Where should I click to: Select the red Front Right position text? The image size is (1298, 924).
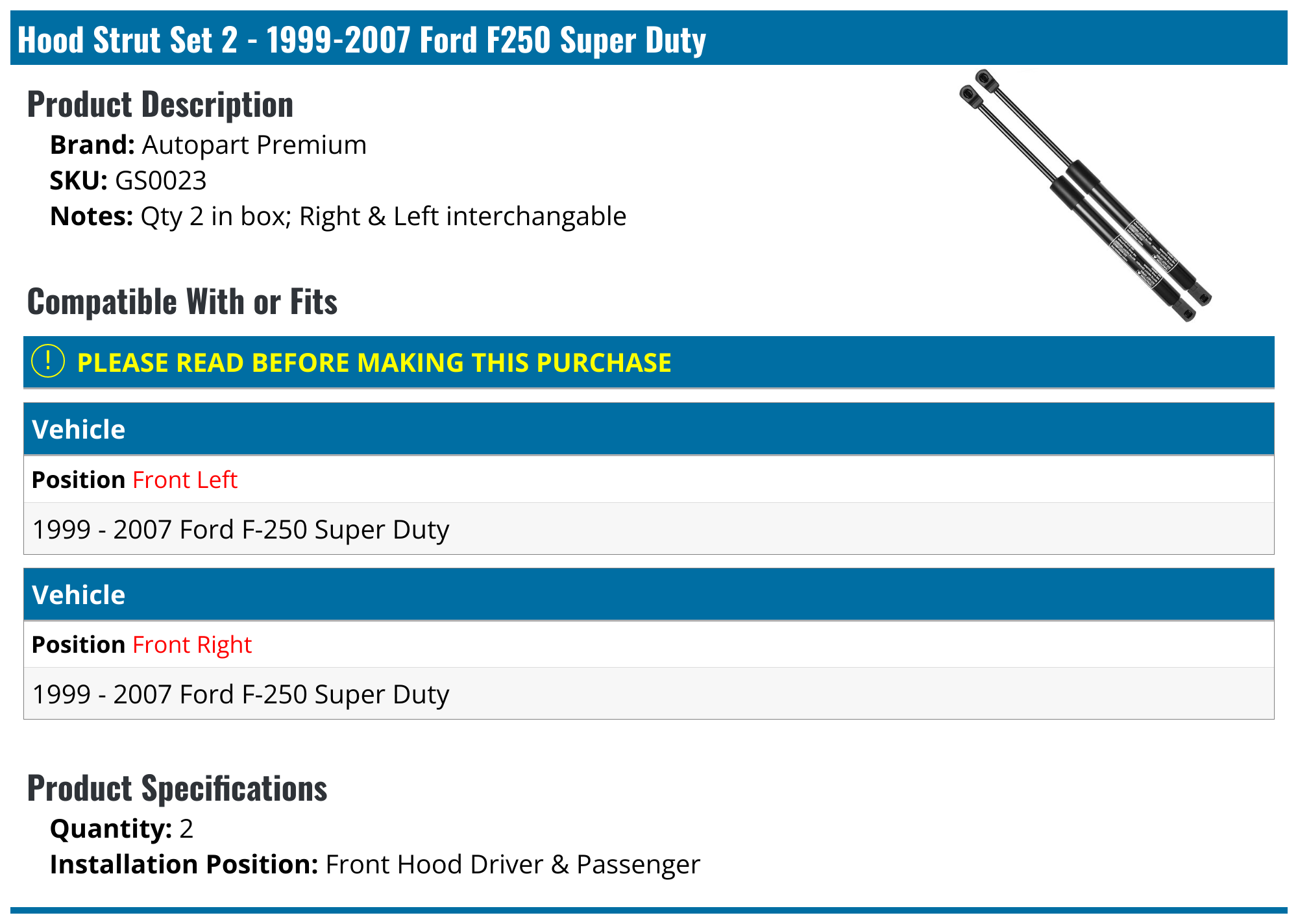[x=192, y=645]
